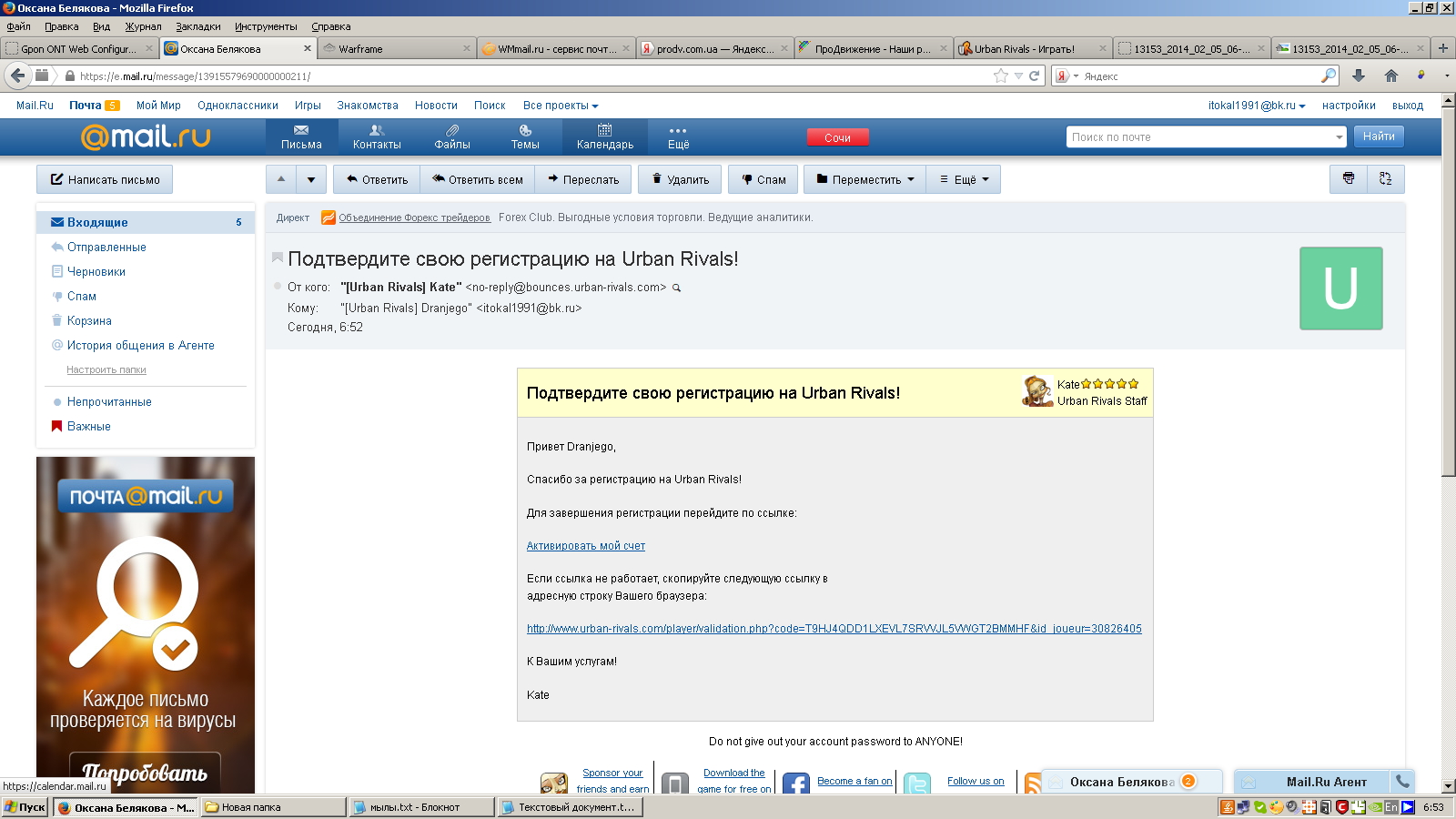The width and height of the screenshot is (1456, 819).
Task: Open Переместить dropdown
Action: click(864, 179)
